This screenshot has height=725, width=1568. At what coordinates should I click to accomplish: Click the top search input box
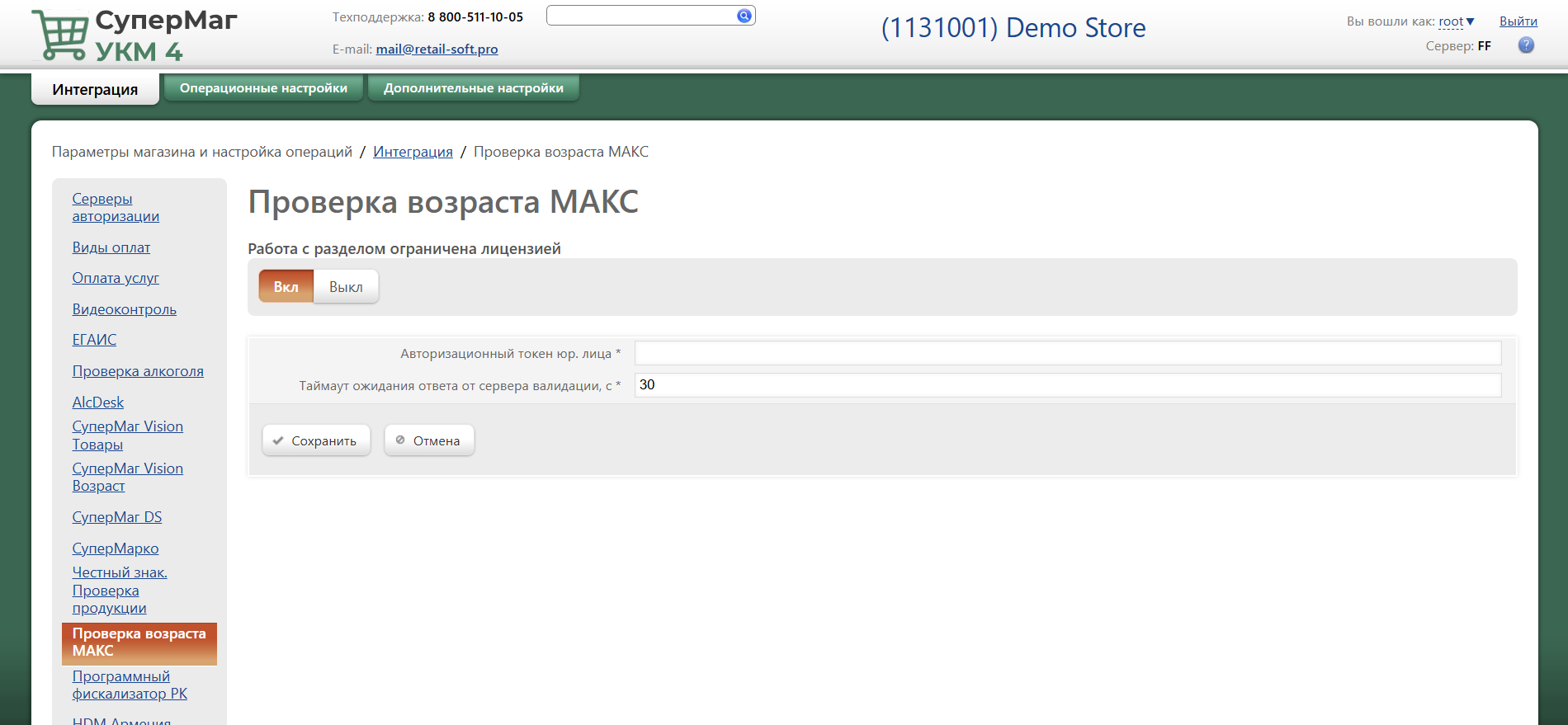point(640,16)
